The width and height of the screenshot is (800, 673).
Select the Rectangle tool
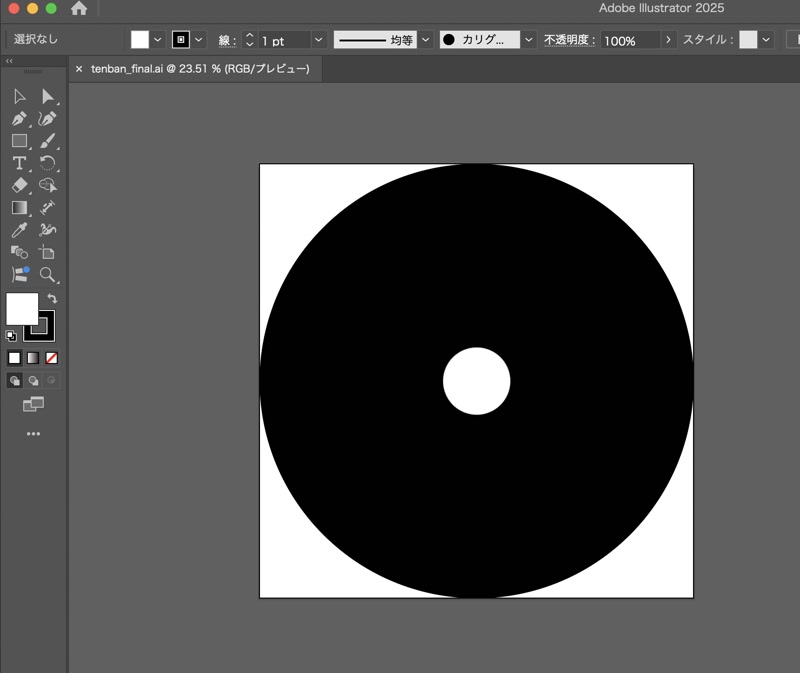pyautogui.click(x=19, y=141)
